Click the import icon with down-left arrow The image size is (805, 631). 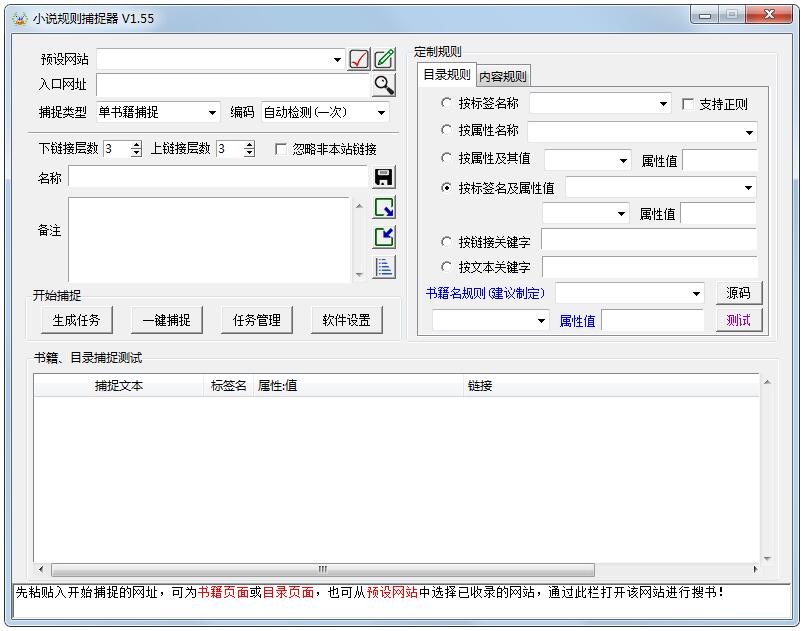[x=384, y=237]
